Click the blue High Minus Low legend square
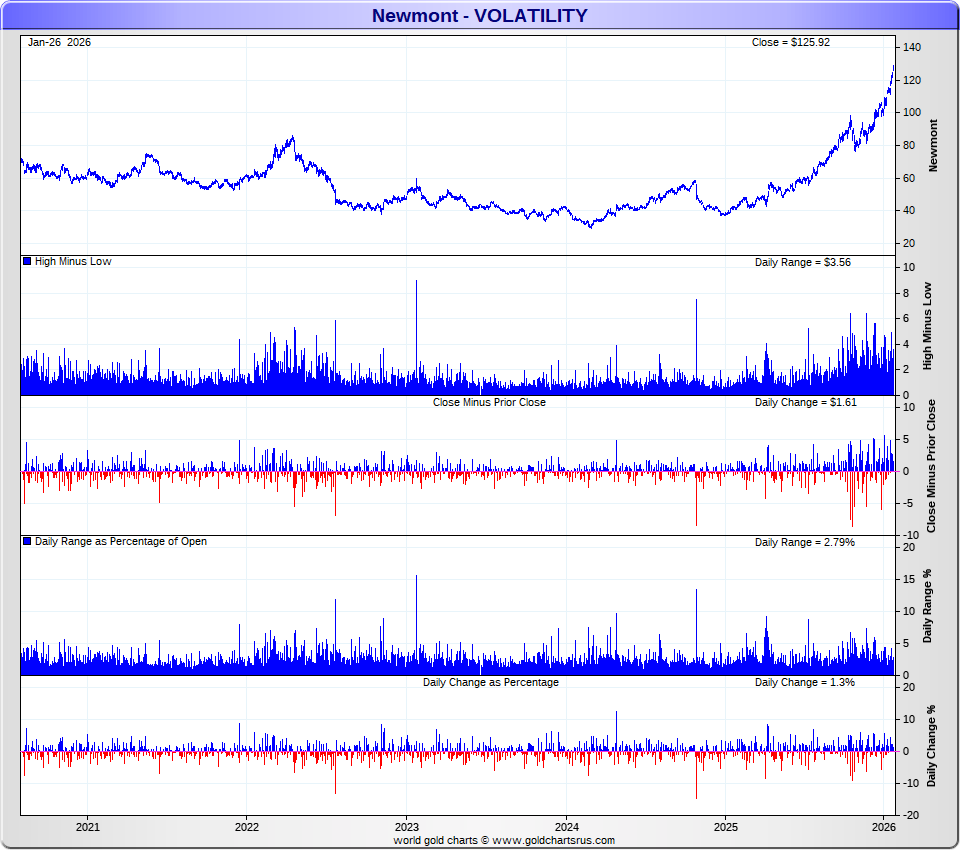 click(27, 262)
